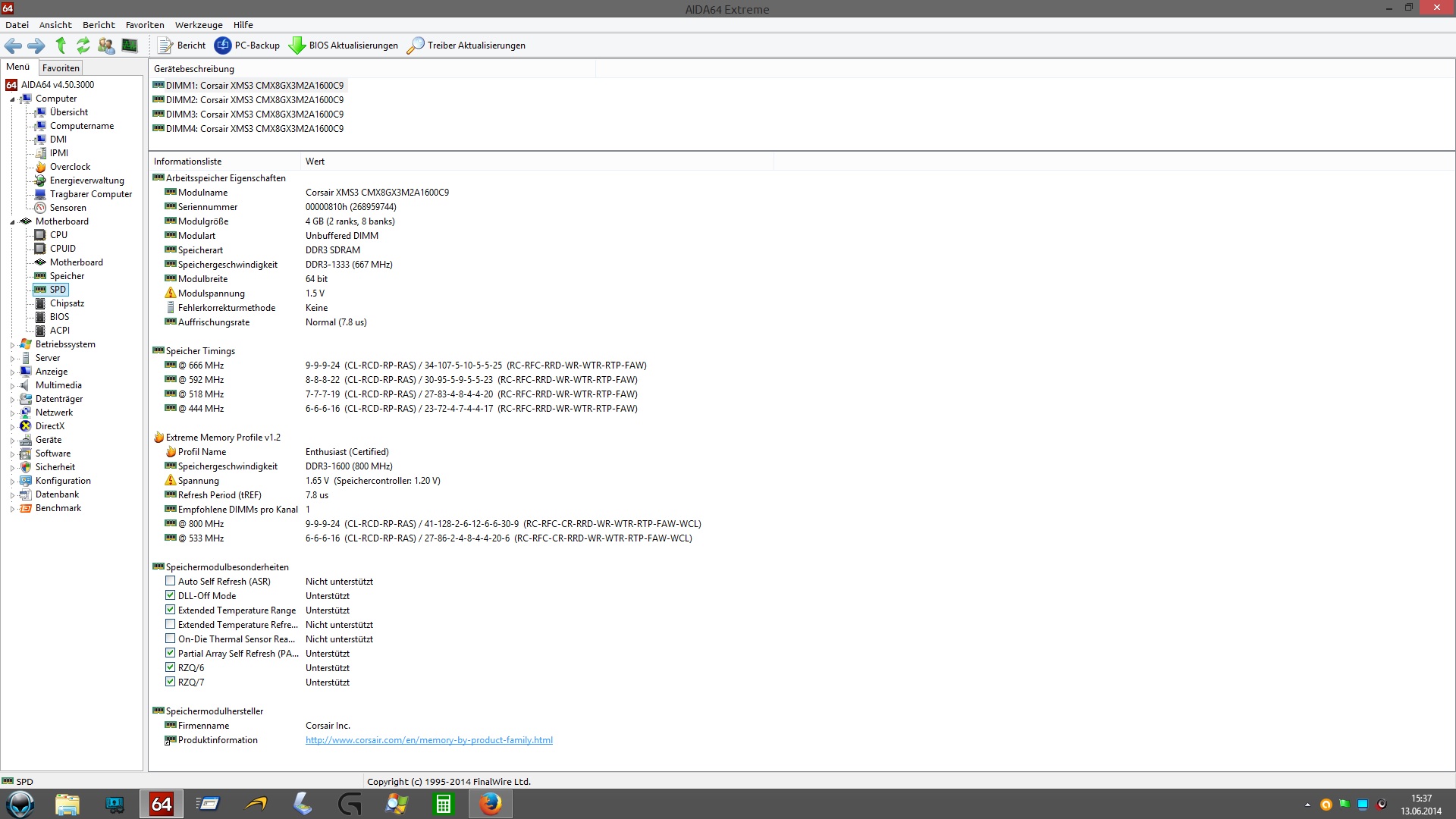1456x819 pixels.
Task: Toggle the DLL-Off Mode checkbox
Action: pyautogui.click(x=171, y=596)
